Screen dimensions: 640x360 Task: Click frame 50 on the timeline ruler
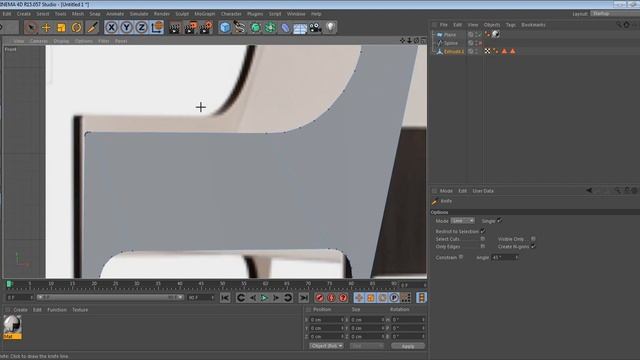[x=222, y=284]
